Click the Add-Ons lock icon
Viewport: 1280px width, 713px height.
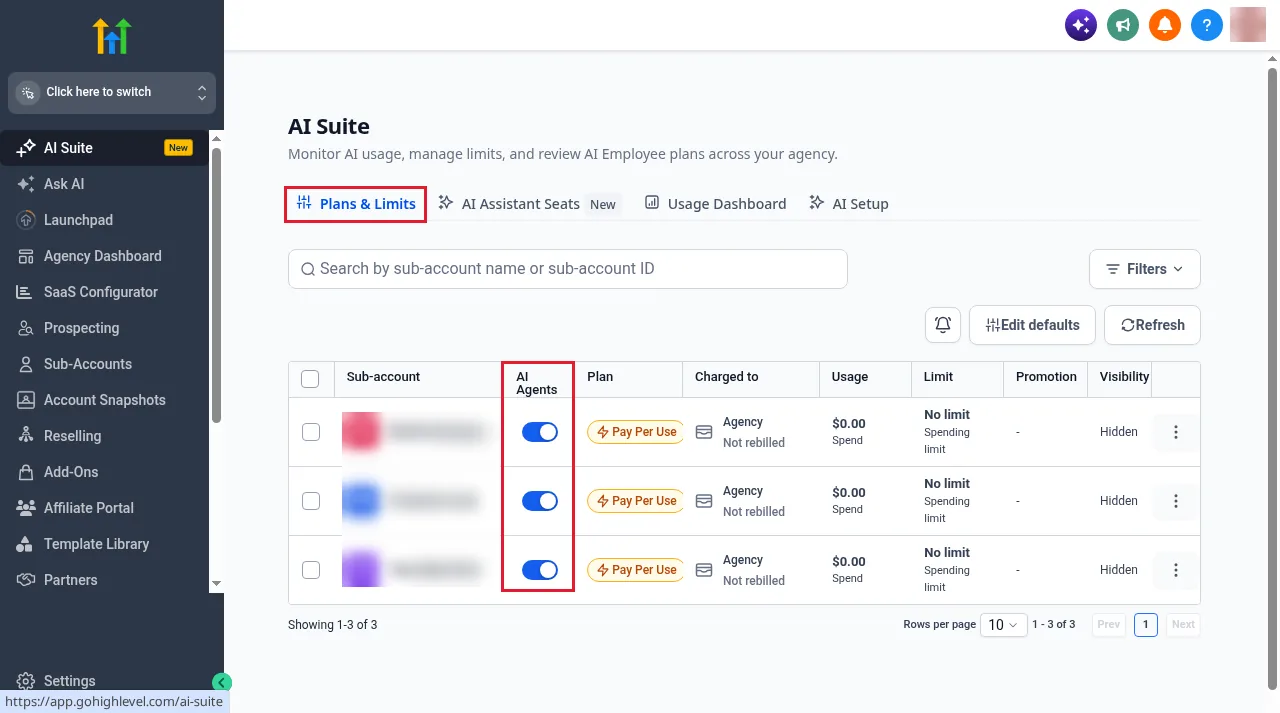point(26,472)
